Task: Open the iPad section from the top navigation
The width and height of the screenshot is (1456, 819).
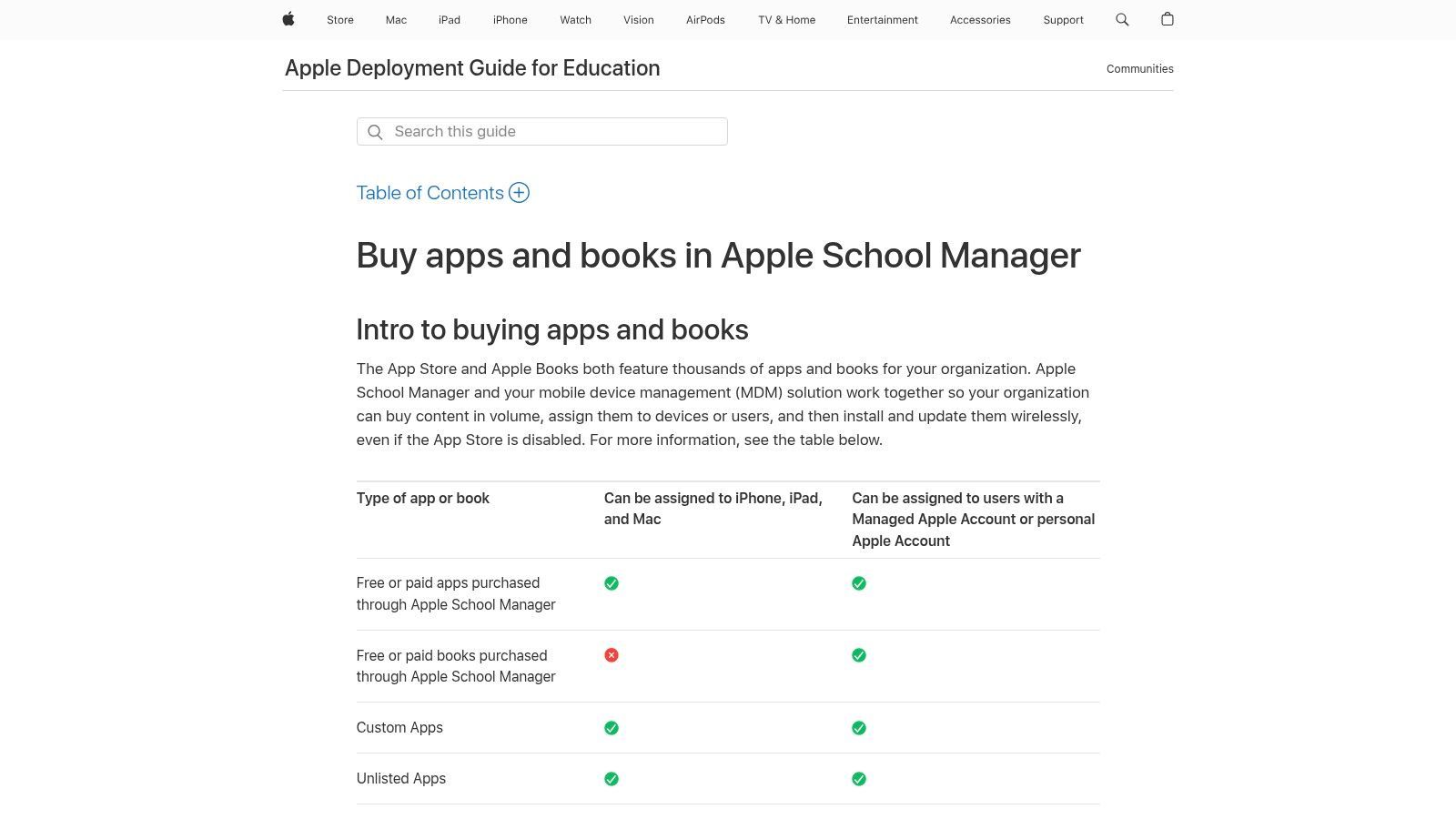Action: pos(449,19)
